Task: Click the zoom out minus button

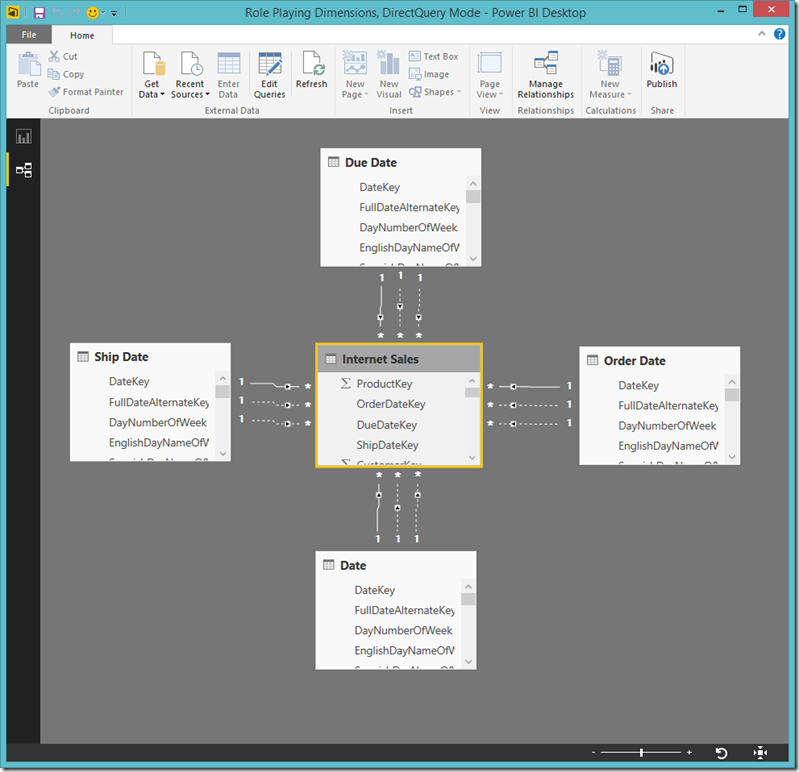Action: point(593,752)
